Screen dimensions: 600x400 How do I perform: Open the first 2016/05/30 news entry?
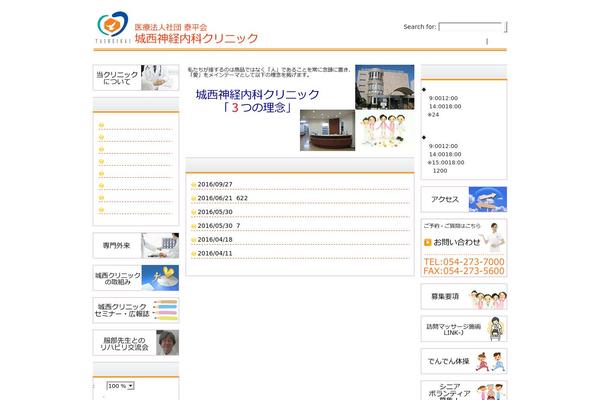[x=215, y=212]
